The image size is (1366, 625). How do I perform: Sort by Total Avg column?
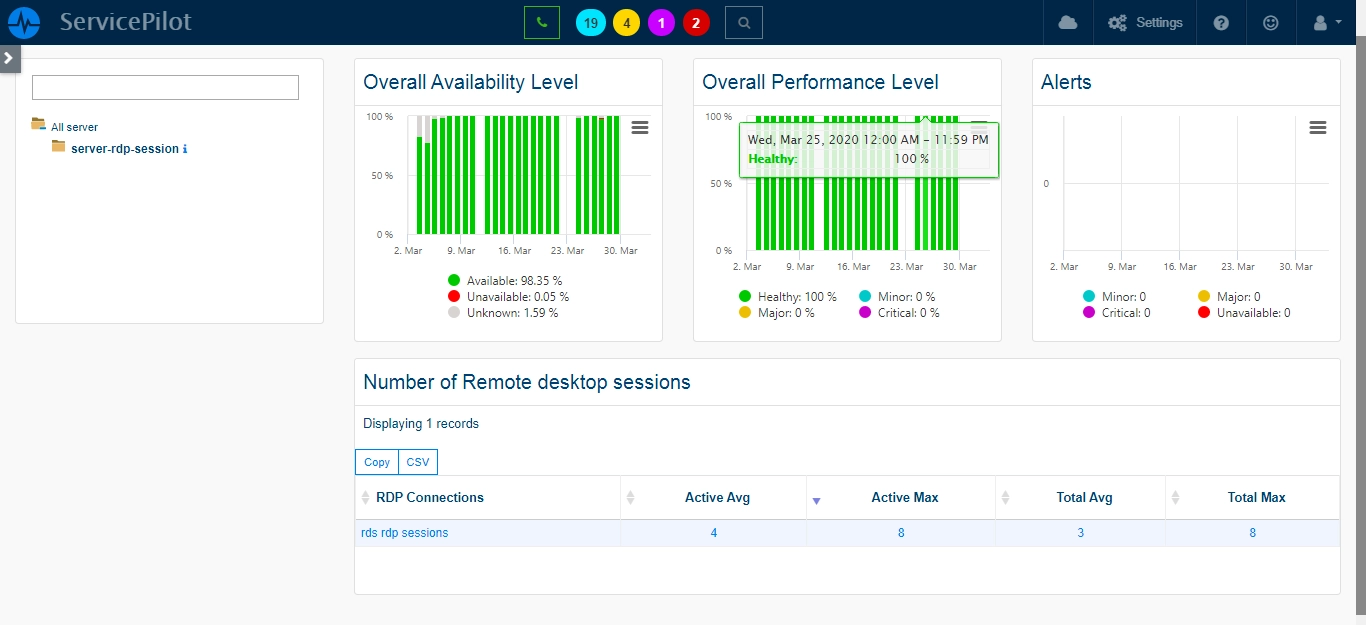tap(1081, 497)
